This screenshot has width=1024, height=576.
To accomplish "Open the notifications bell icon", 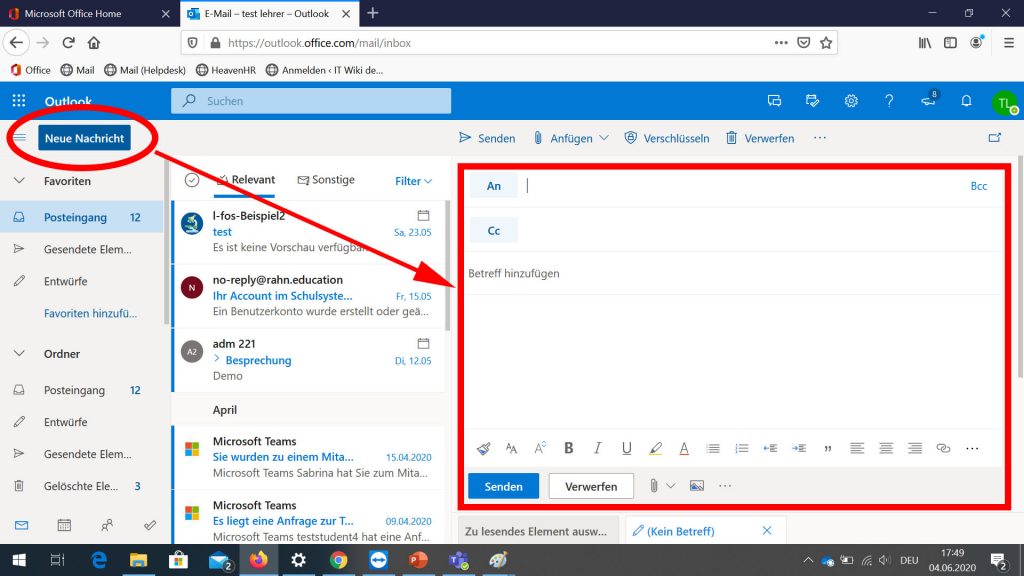I will [x=966, y=101].
